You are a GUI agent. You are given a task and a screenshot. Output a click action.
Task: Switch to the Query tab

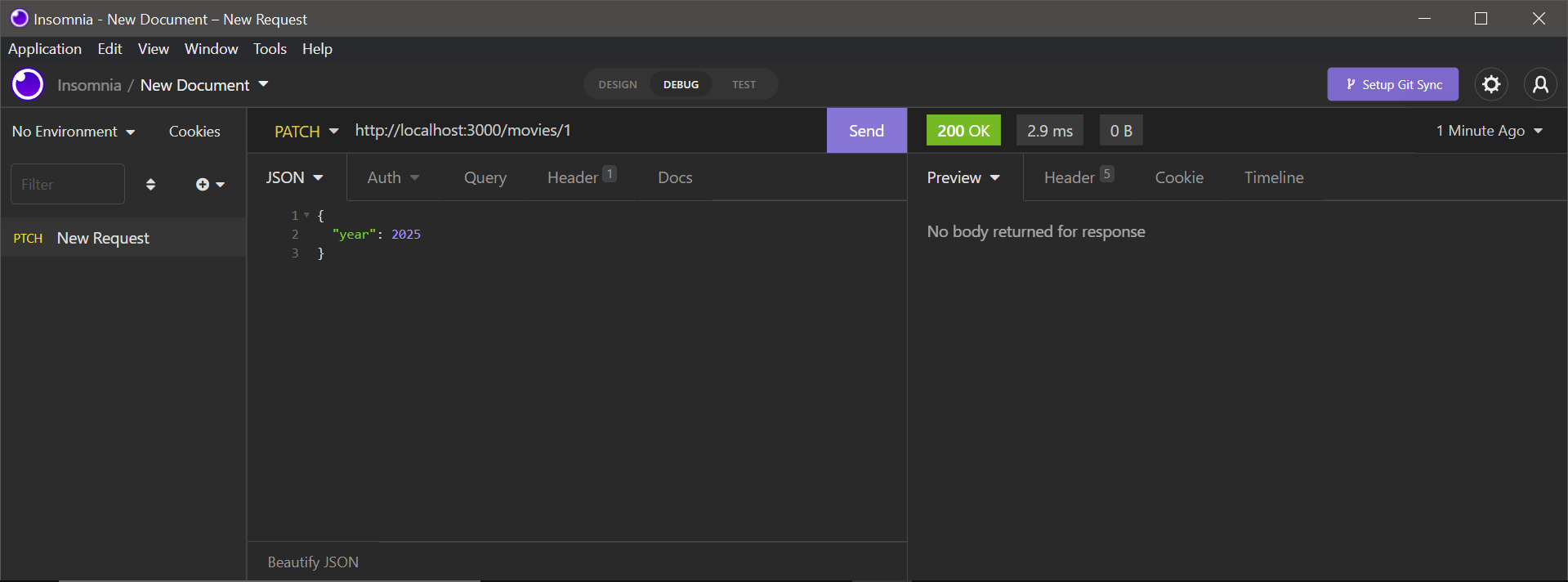tap(485, 177)
